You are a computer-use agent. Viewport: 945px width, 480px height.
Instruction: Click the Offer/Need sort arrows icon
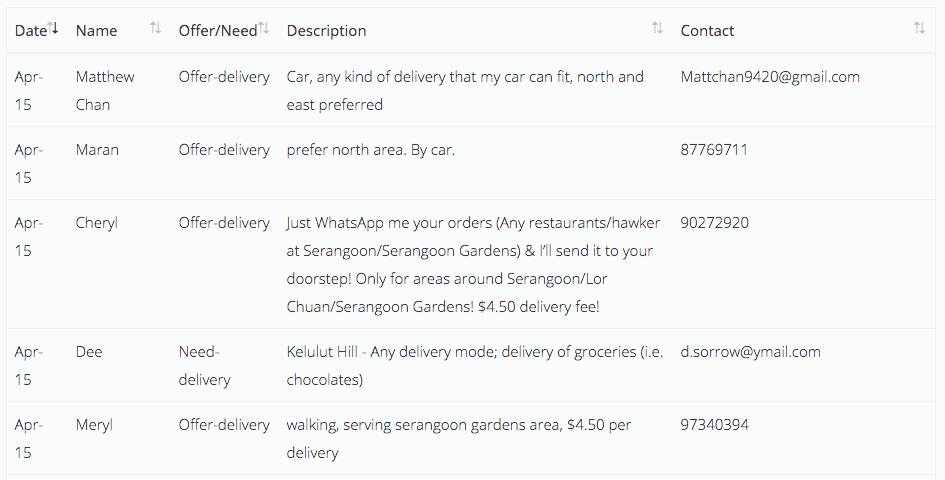(x=263, y=28)
